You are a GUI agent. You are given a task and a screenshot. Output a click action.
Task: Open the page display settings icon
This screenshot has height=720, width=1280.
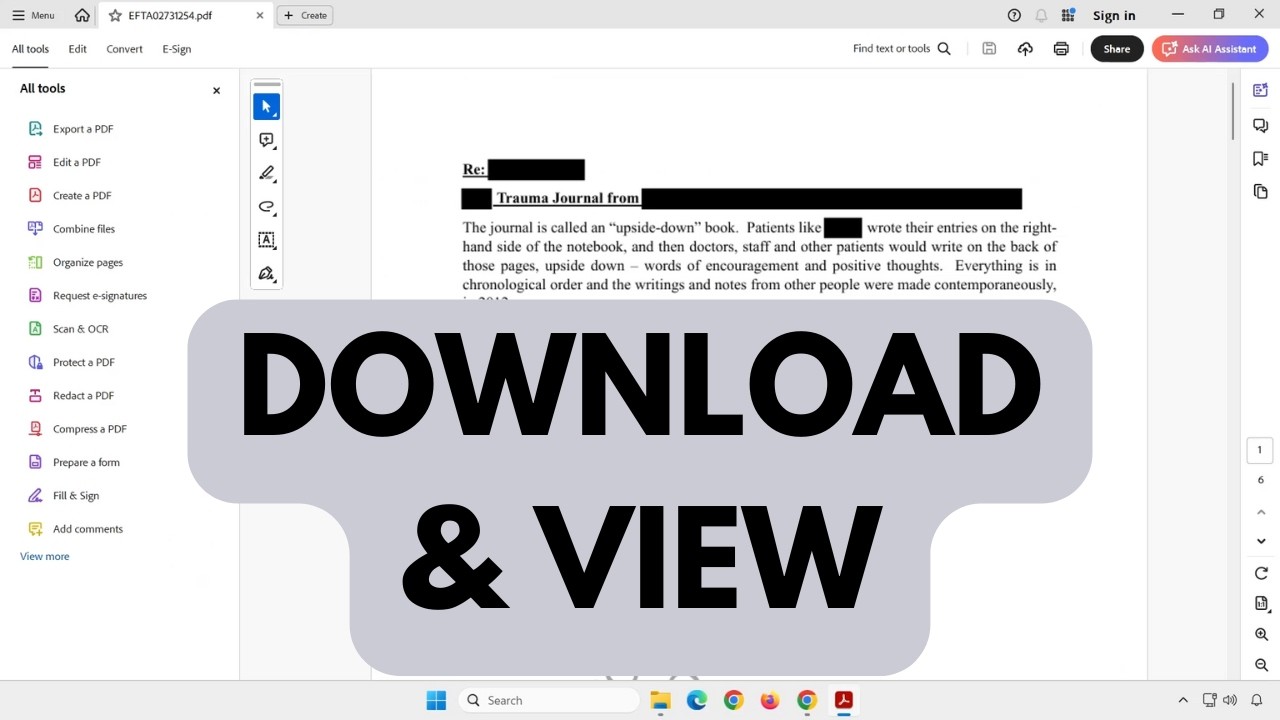click(1261, 603)
